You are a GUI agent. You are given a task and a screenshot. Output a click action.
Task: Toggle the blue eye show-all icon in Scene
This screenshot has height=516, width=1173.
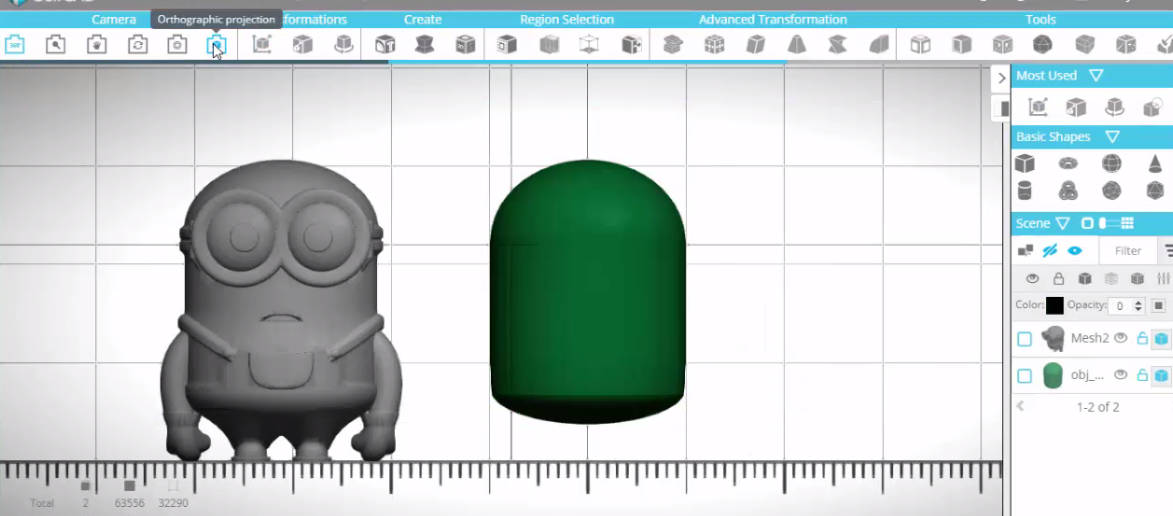point(1075,251)
